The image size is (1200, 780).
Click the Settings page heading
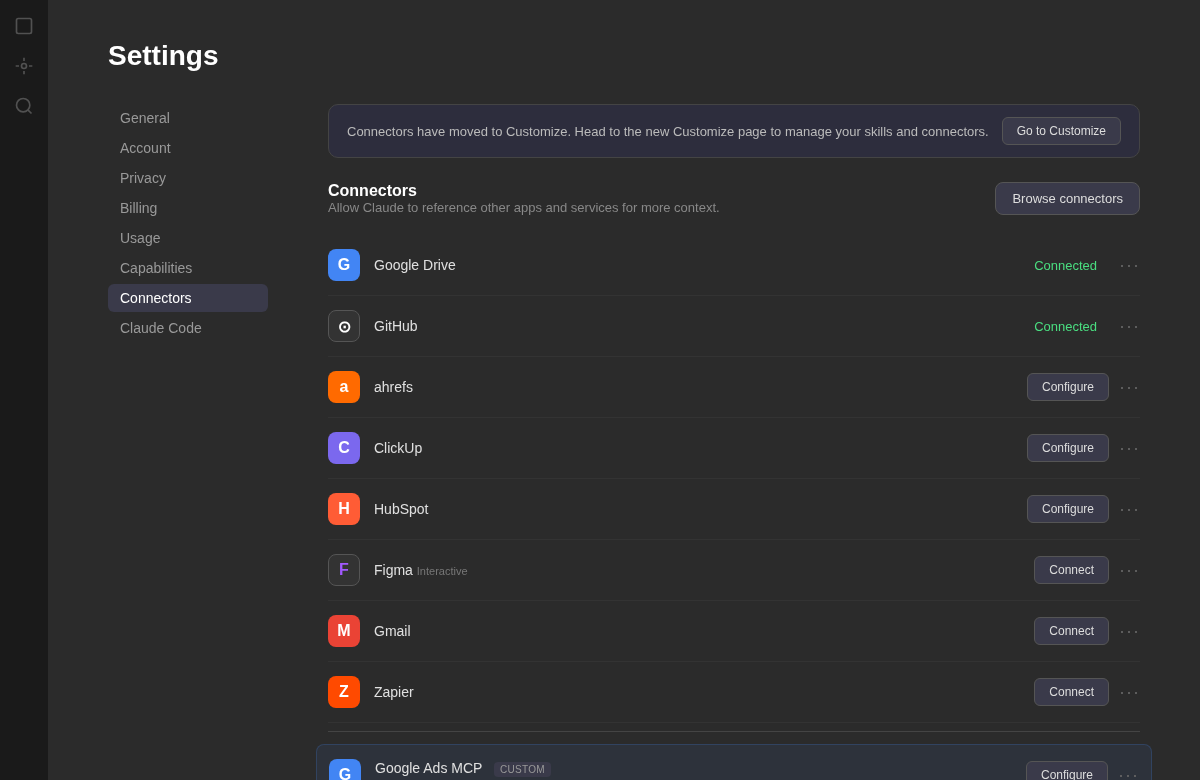[x=163, y=56]
